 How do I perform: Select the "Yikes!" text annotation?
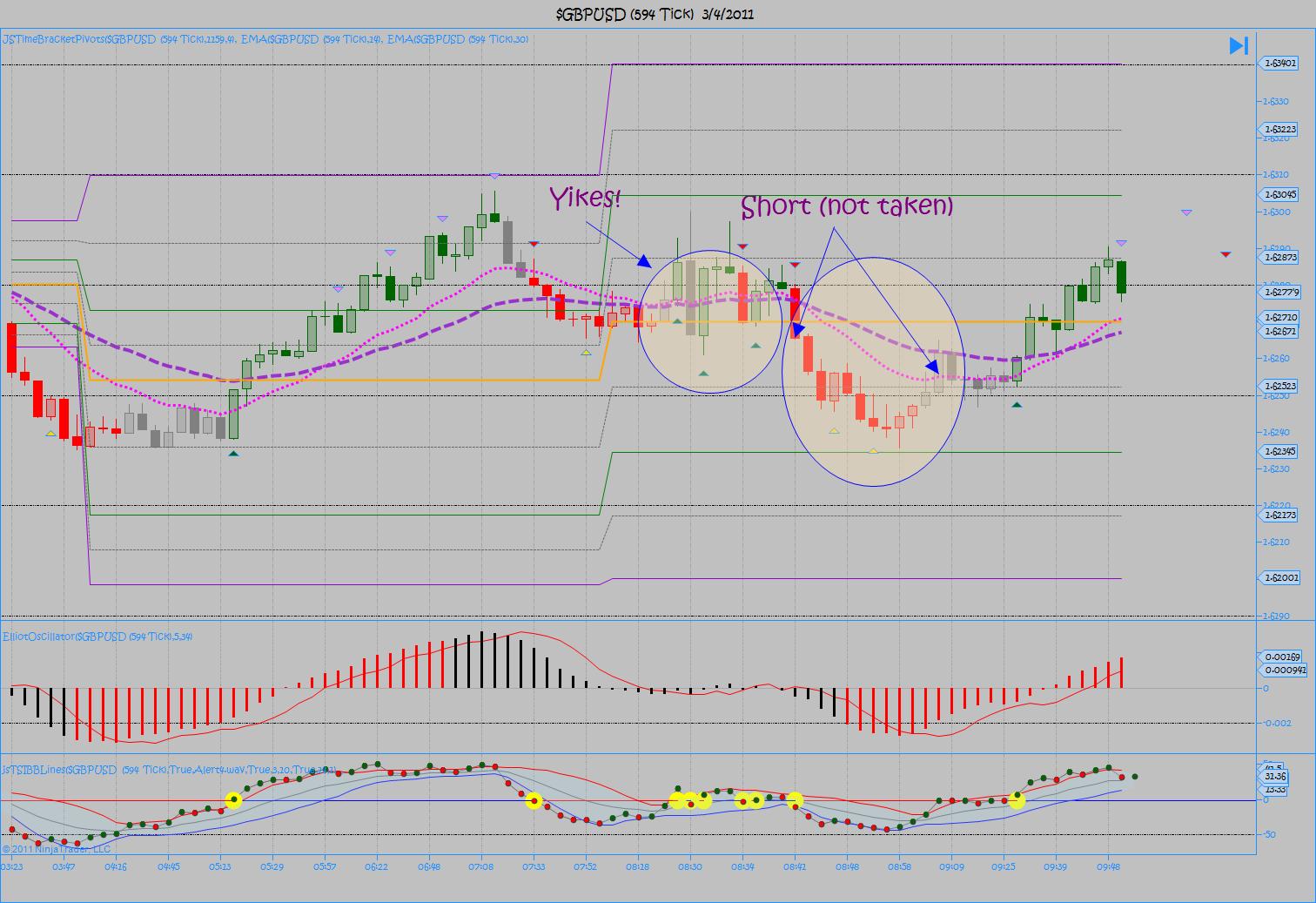tap(585, 198)
